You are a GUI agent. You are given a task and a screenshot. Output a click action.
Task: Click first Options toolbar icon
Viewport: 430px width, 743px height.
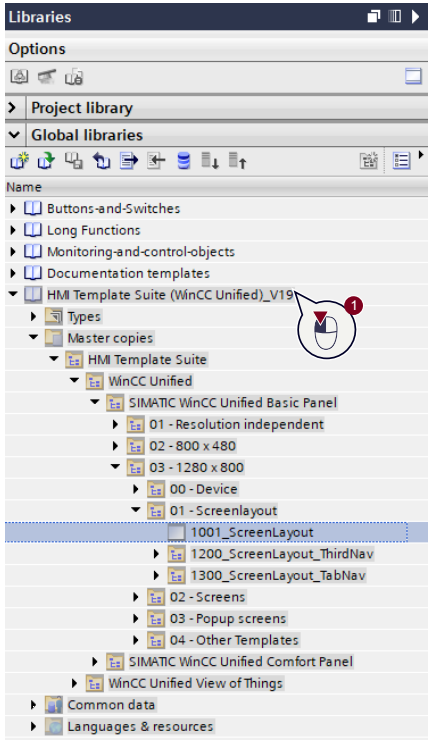coord(19,77)
